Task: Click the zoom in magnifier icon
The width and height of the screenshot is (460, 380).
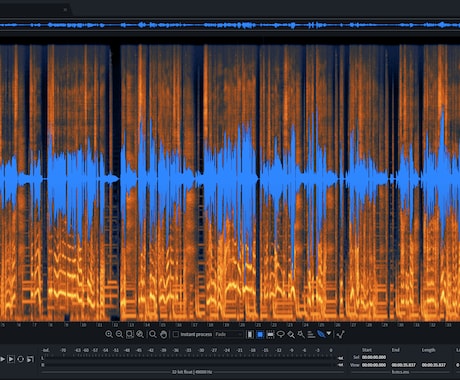Action: (109, 334)
